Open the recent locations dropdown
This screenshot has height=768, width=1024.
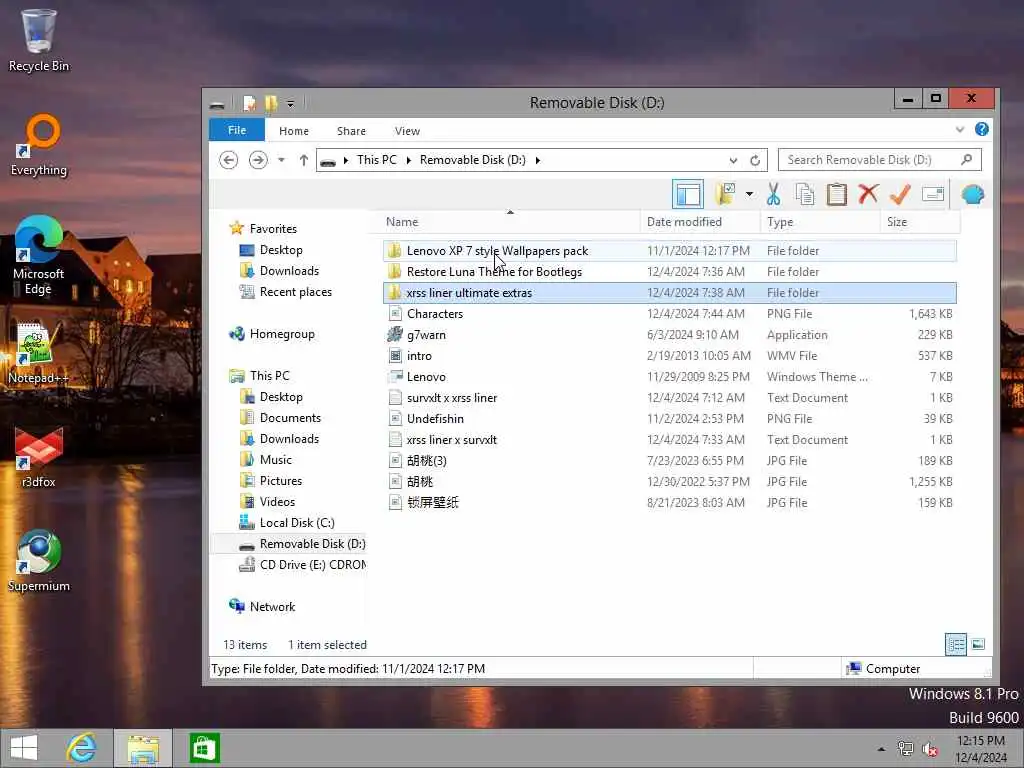click(x=281, y=160)
